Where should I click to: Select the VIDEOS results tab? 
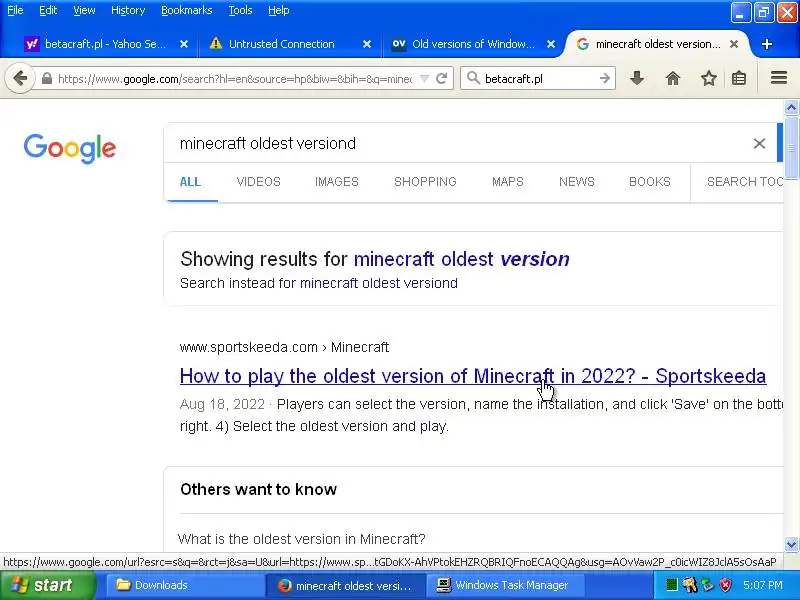(x=259, y=182)
